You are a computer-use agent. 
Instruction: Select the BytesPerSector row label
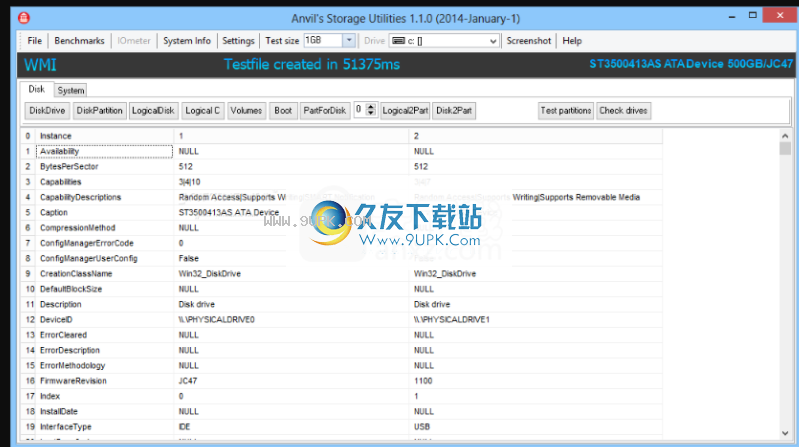pos(69,167)
